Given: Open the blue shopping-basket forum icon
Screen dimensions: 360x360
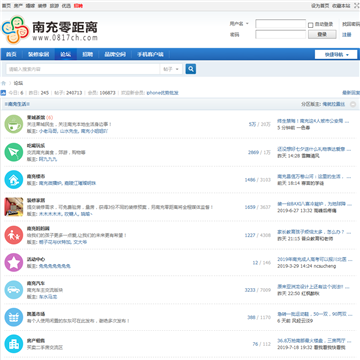Looking at the screenshot, I should coord(14,317).
